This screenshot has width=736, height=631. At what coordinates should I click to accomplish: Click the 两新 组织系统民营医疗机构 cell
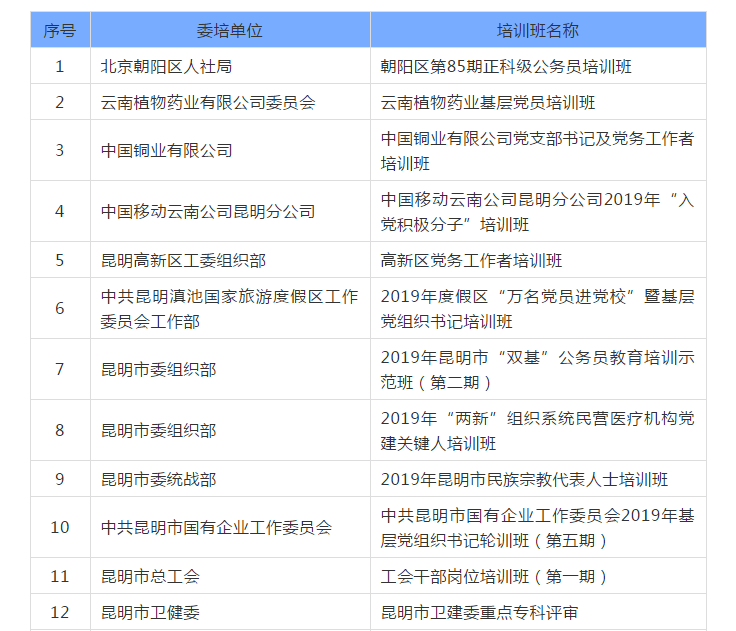coord(538,430)
